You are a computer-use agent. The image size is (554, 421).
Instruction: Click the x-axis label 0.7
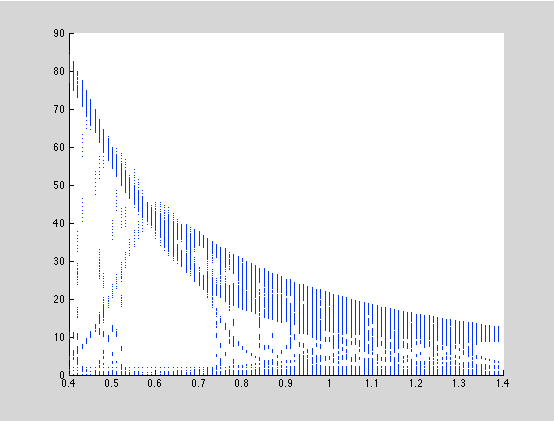198,383
